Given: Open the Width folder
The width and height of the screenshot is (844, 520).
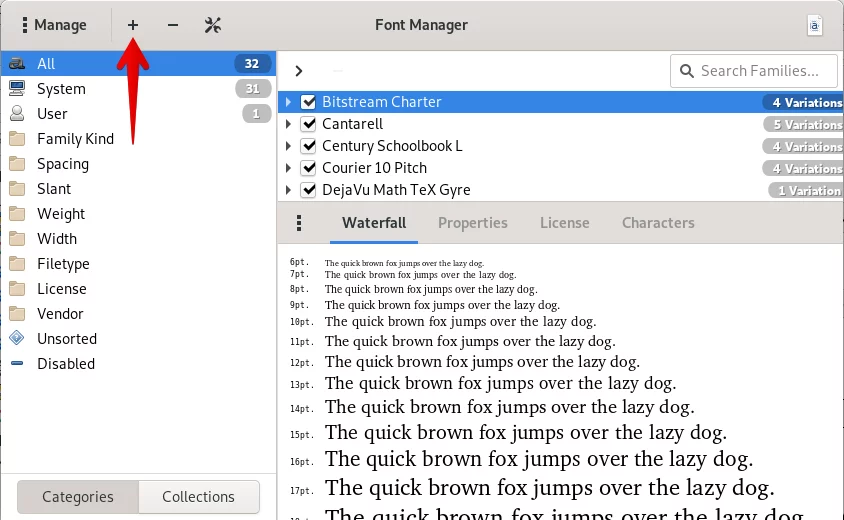Looking at the screenshot, I should click(138, 238).
